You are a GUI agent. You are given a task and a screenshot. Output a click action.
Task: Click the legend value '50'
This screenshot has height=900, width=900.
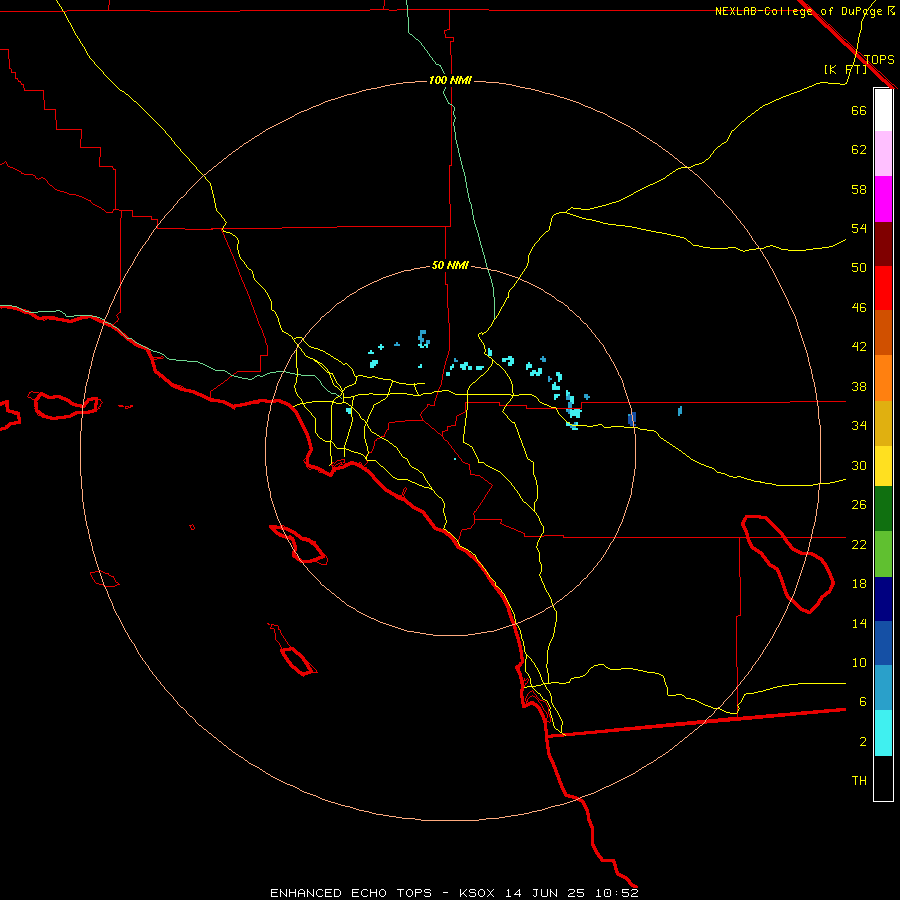point(859,267)
